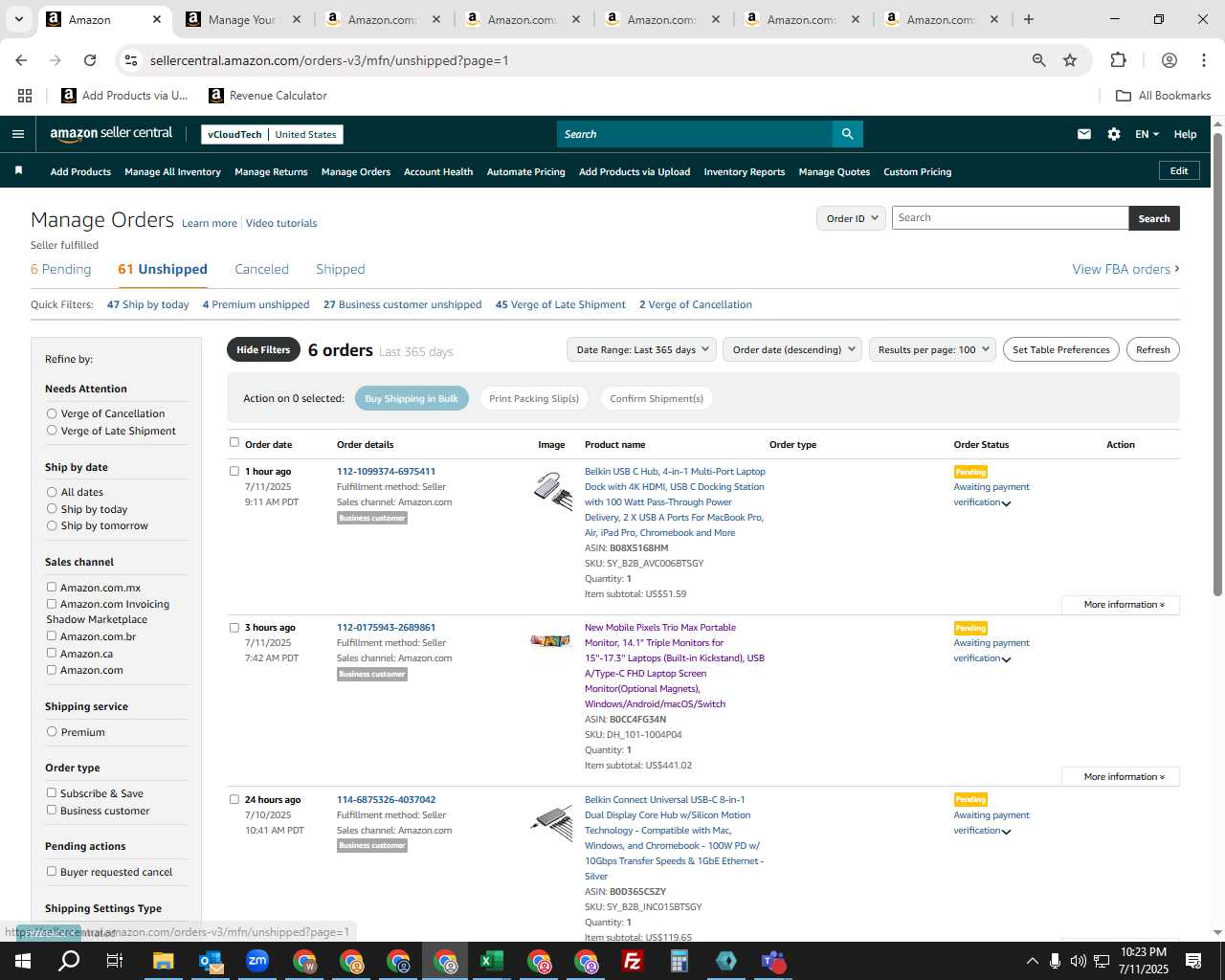Click the bookmark flag icon in navigation bar
The height and width of the screenshot is (980, 1225).
click(x=18, y=171)
